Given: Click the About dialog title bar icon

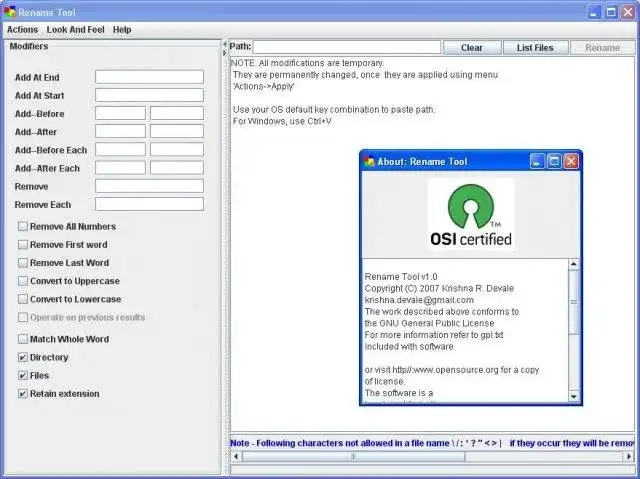Looking at the screenshot, I should click(369, 162).
